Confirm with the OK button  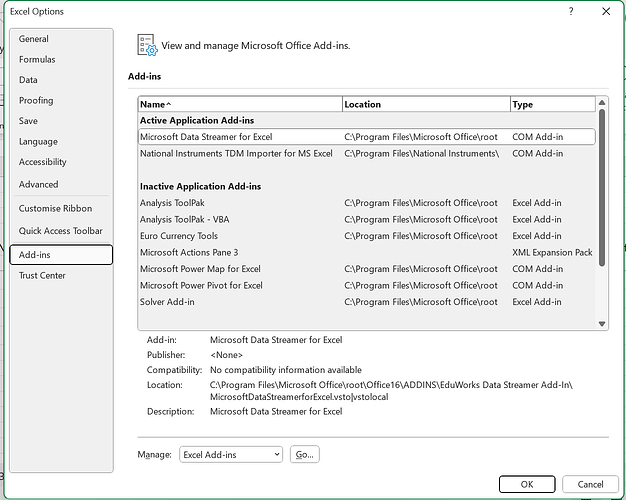[527, 484]
